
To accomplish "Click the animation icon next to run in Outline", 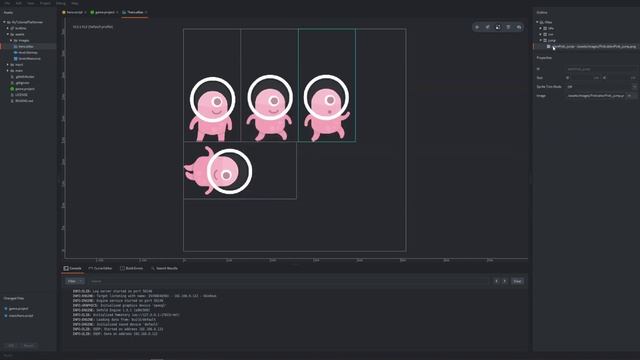I will [x=545, y=34].
